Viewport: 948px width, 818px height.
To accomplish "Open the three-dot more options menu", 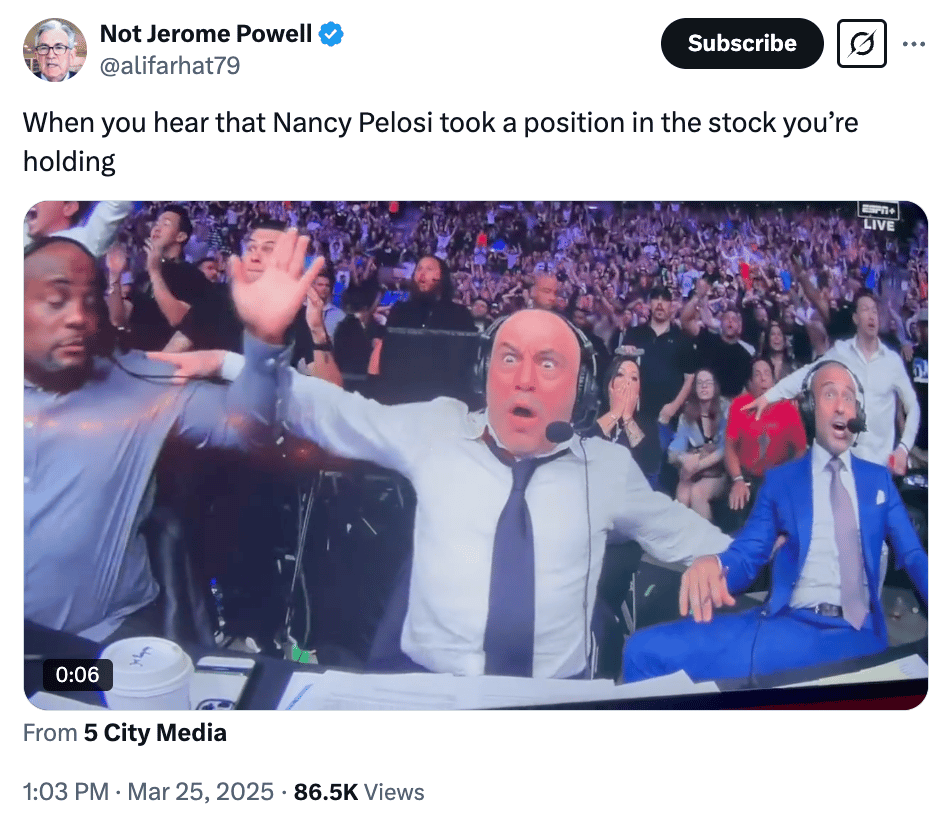I will (x=913, y=44).
